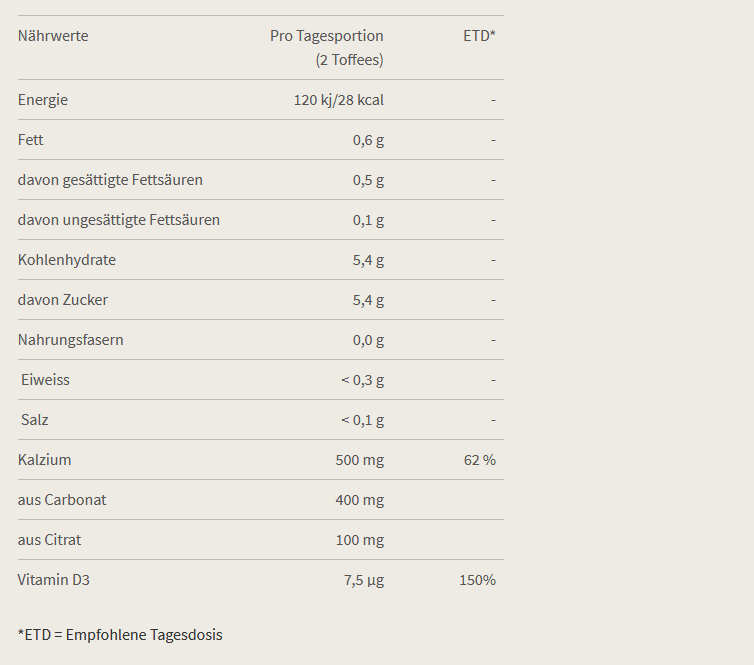Image resolution: width=754 pixels, height=665 pixels.
Task: Click the Vitamin D3 row label
Action: pos(53,580)
